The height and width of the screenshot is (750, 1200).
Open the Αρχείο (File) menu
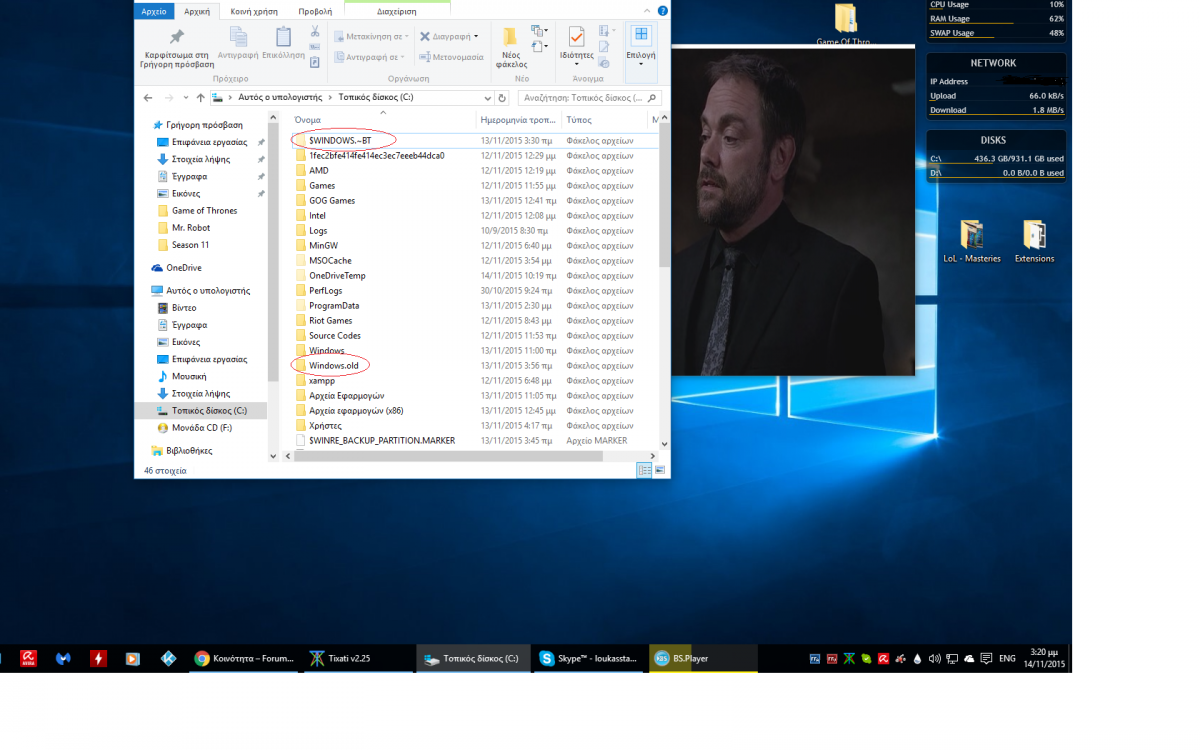(154, 11)
